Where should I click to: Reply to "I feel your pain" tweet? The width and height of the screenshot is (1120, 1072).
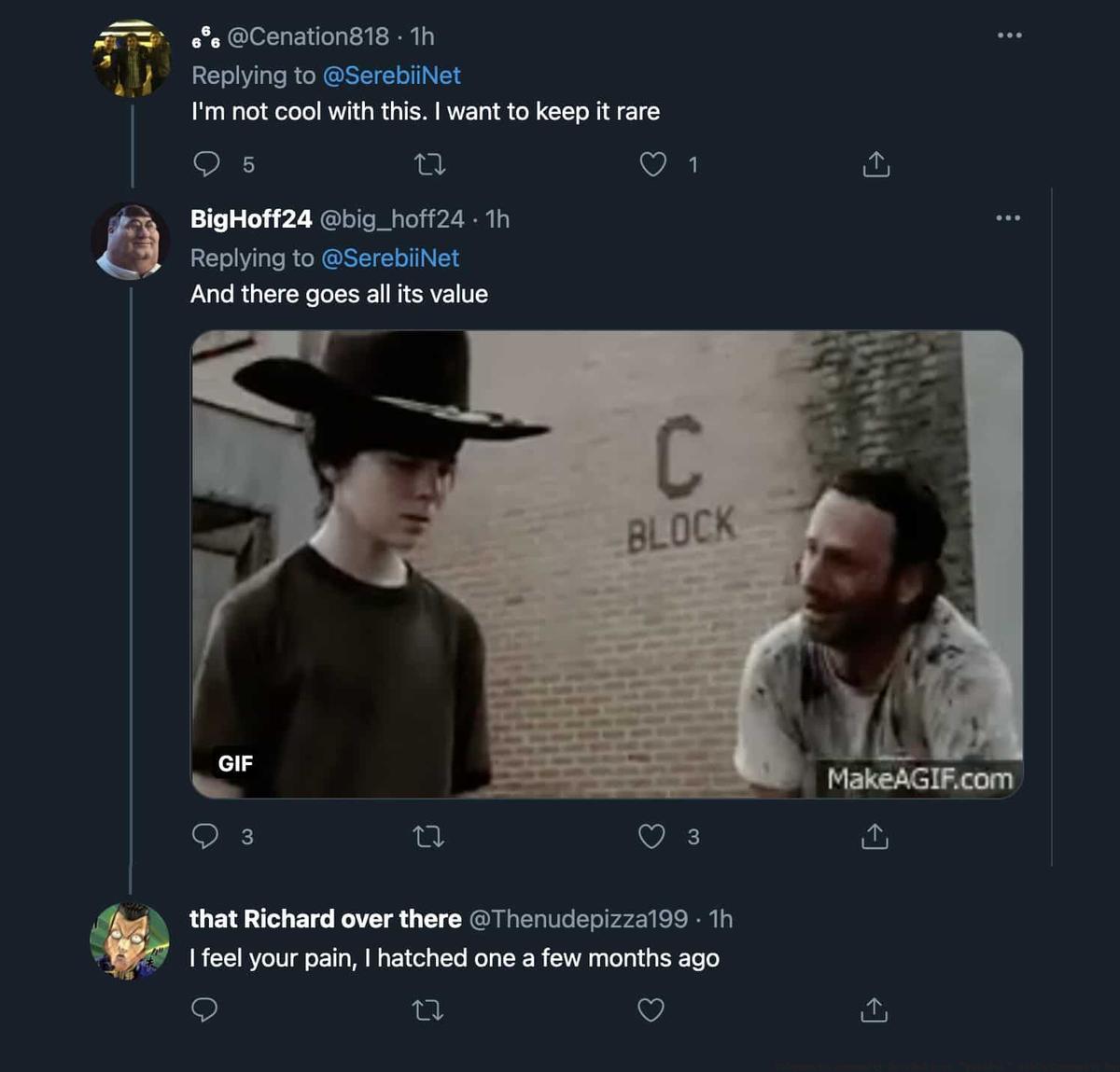tap(204, 1009)
